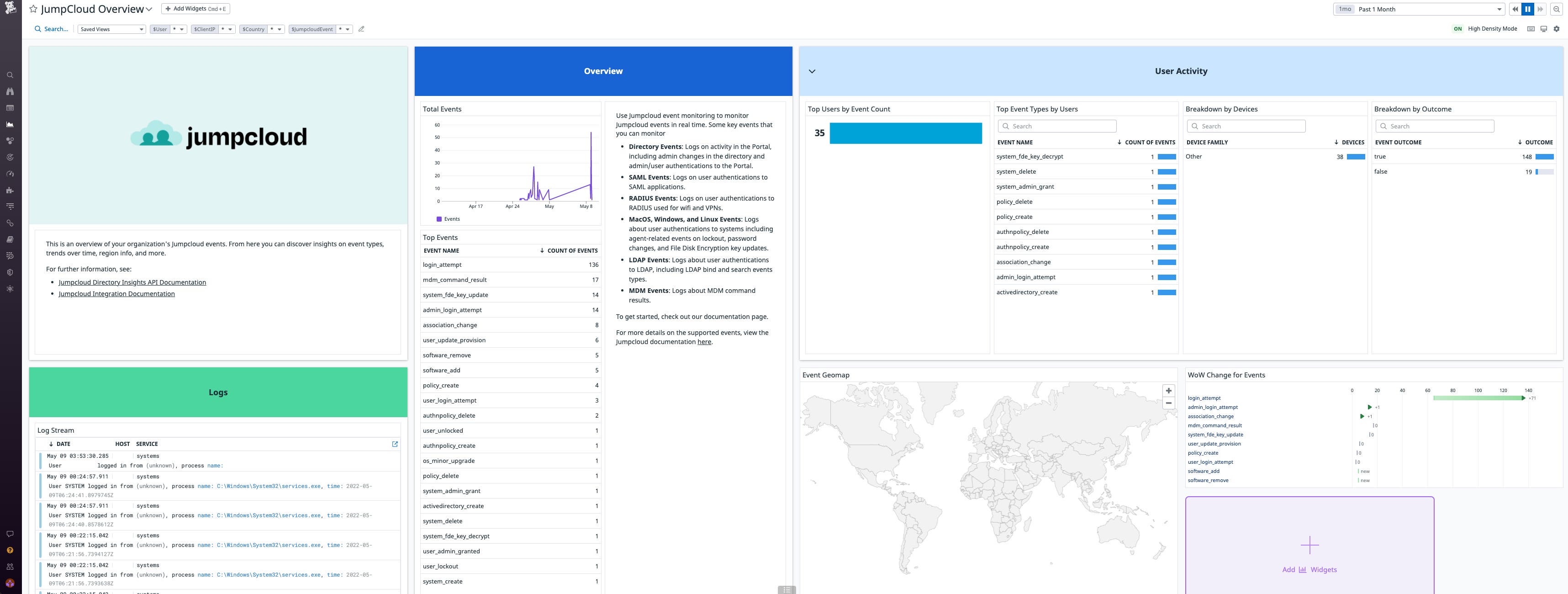
Task: Open the search tool in the left sidebar
Action: (x=10, y=74)
